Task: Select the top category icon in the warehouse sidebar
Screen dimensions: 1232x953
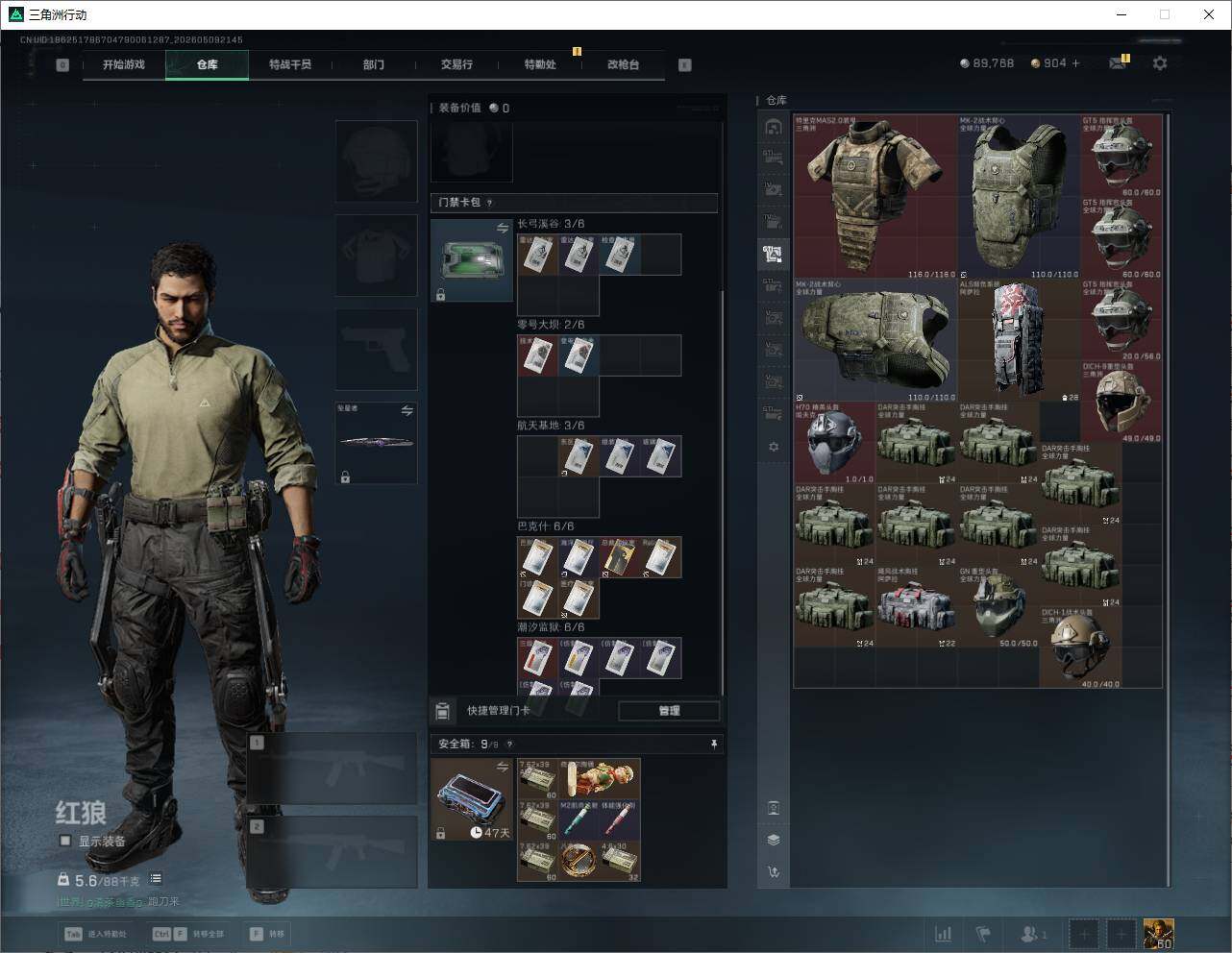Action: point(774,127)
